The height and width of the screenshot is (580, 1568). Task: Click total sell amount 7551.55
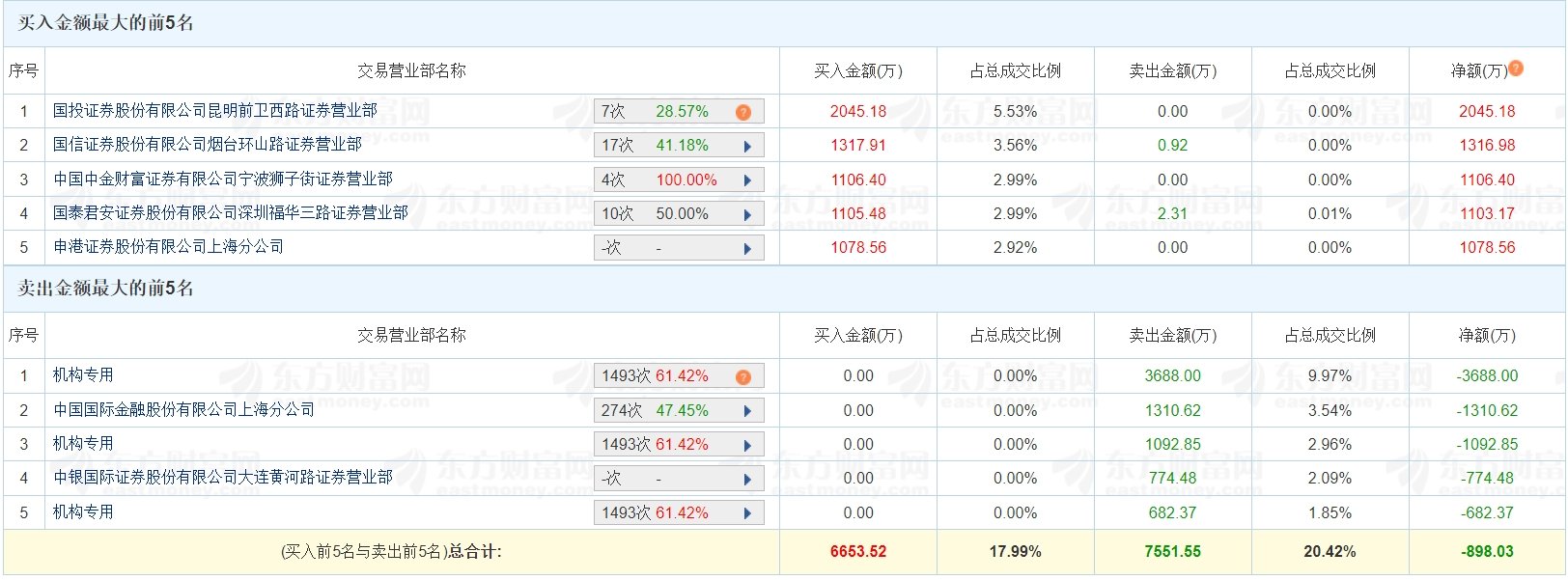pyautogui.click(x=1172, y=552)
